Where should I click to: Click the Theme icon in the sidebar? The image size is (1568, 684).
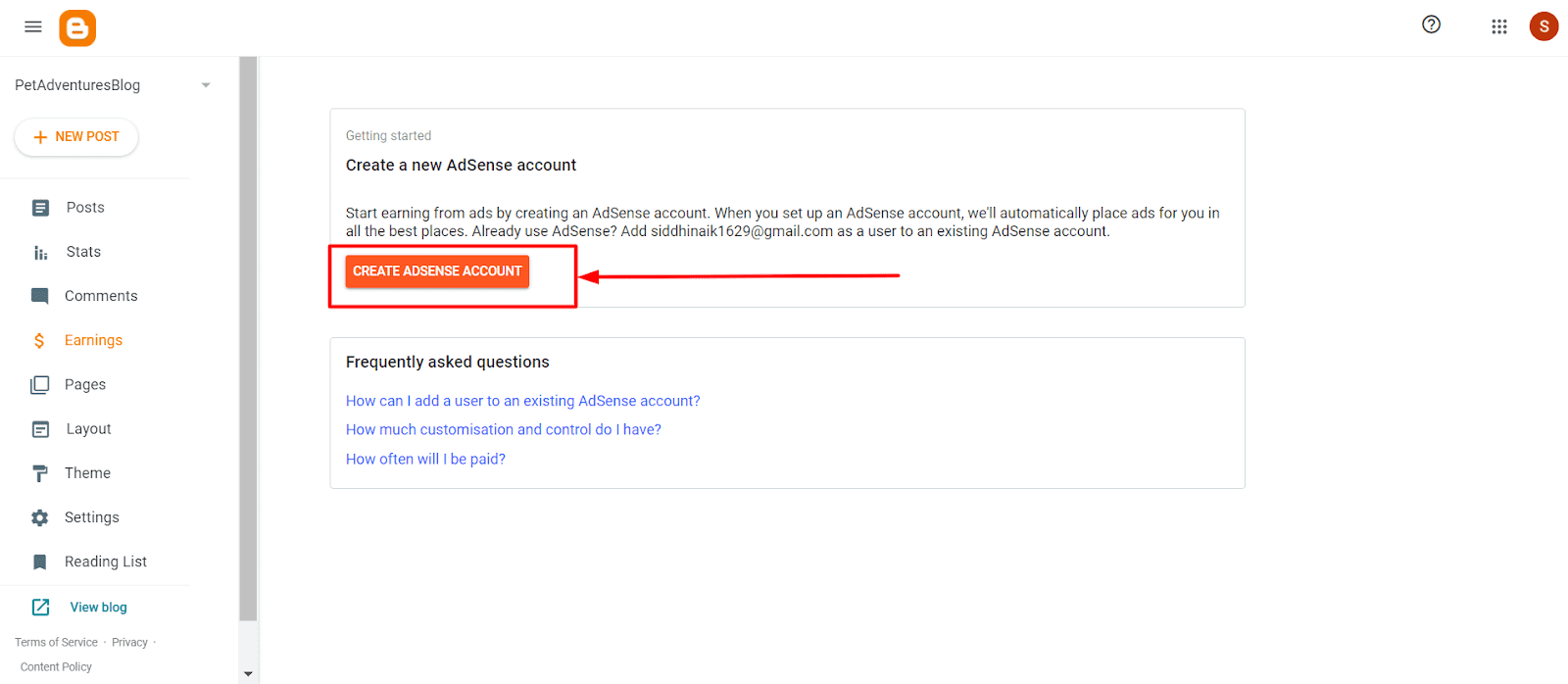coord(39,472)
